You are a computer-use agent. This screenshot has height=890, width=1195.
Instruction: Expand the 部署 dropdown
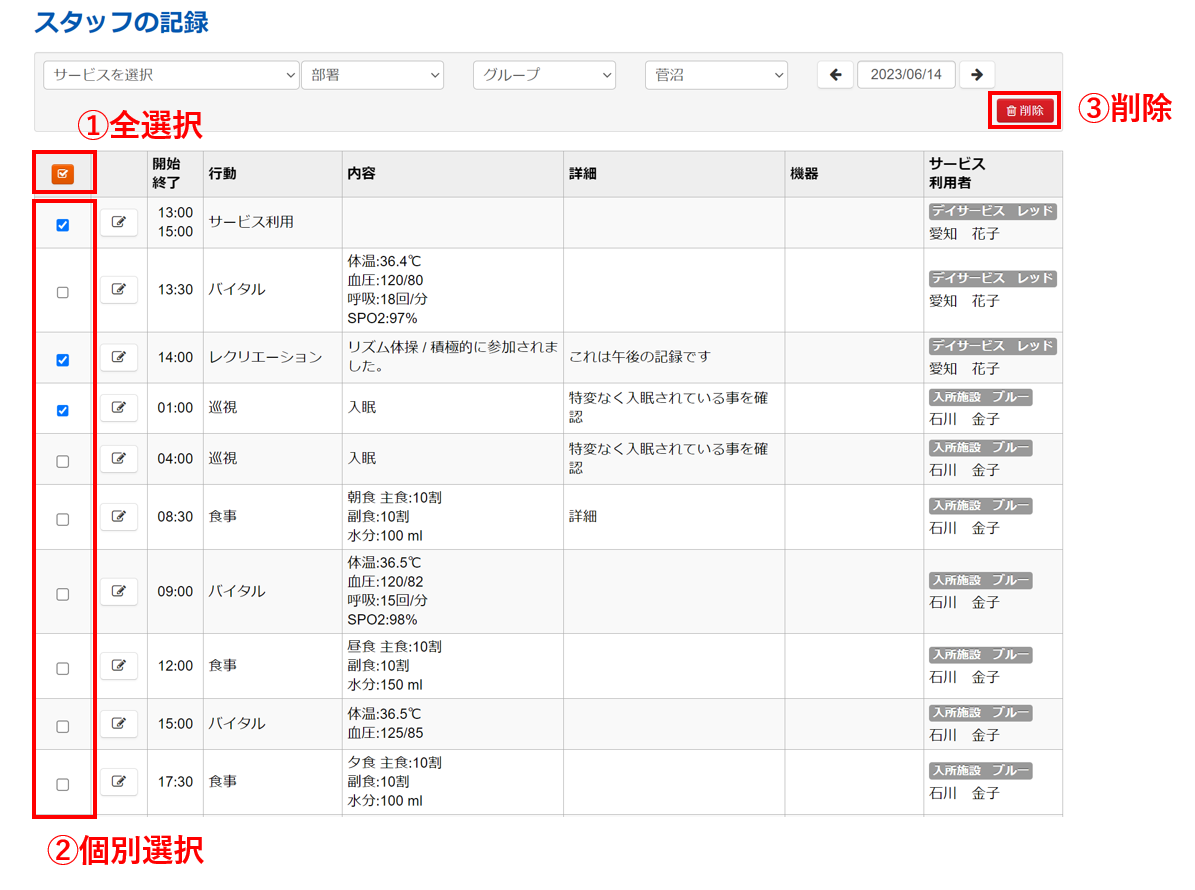(x=372, y=75)
